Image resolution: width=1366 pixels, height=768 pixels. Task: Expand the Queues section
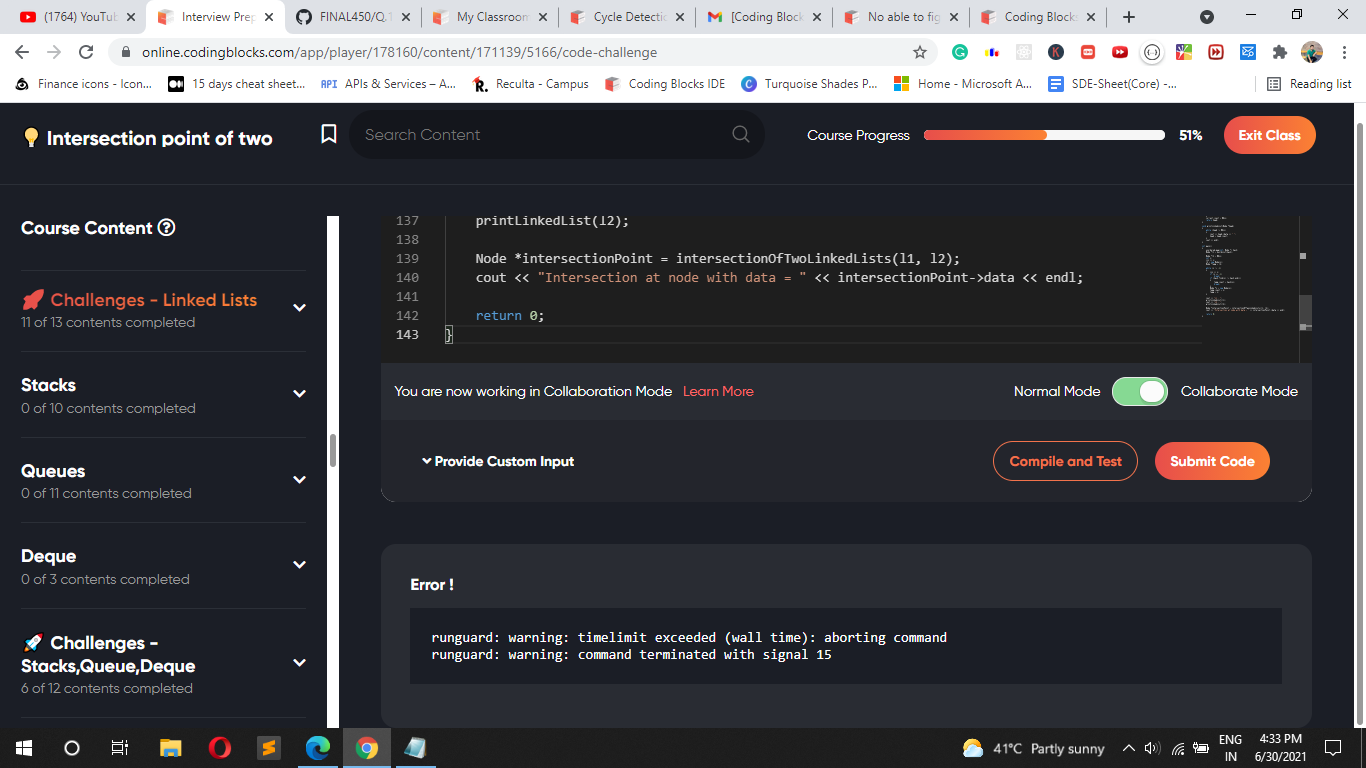coord(299,480)
